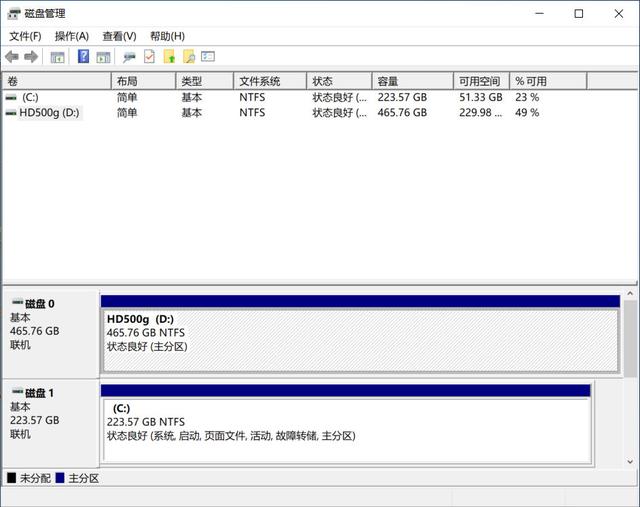This screenshot has height=507, width=640.
Task: Click the drive icon beside (C:) row
Action: coord(11,98)
